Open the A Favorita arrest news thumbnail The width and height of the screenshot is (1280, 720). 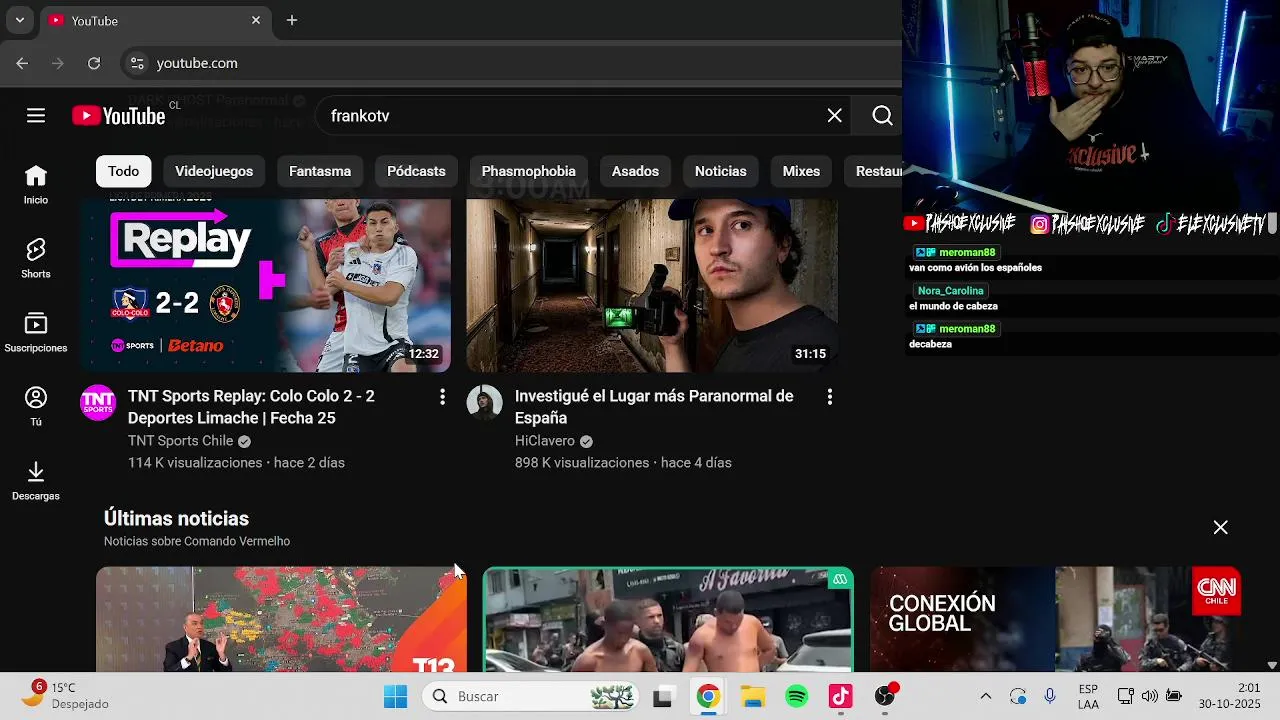click(668, 619)
